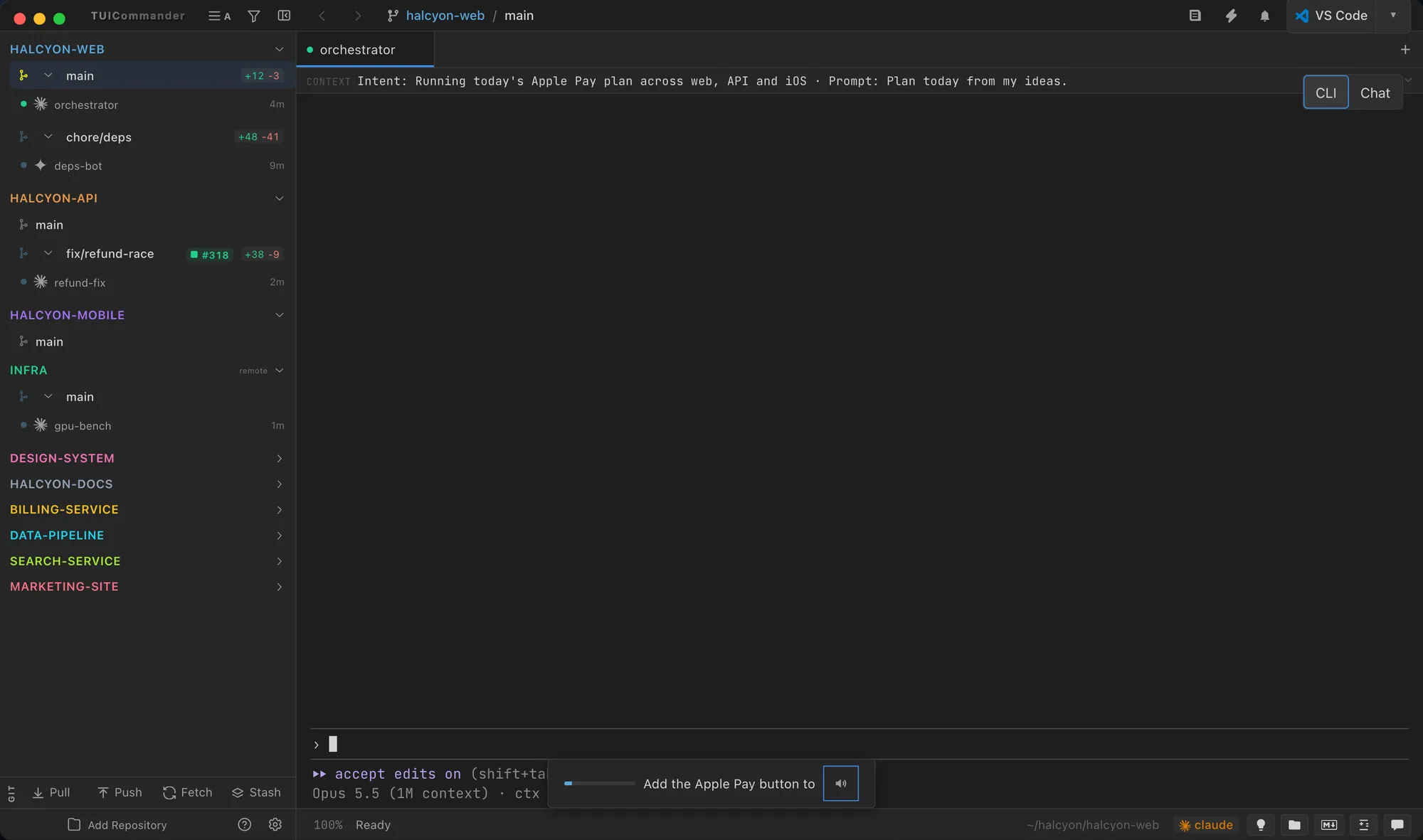Image resolution: width=1423 pixels, height=840 pixels.
Task: Click the lightbulb icon in status bar
Action: pyautogui.click(x=1261, y=825)
